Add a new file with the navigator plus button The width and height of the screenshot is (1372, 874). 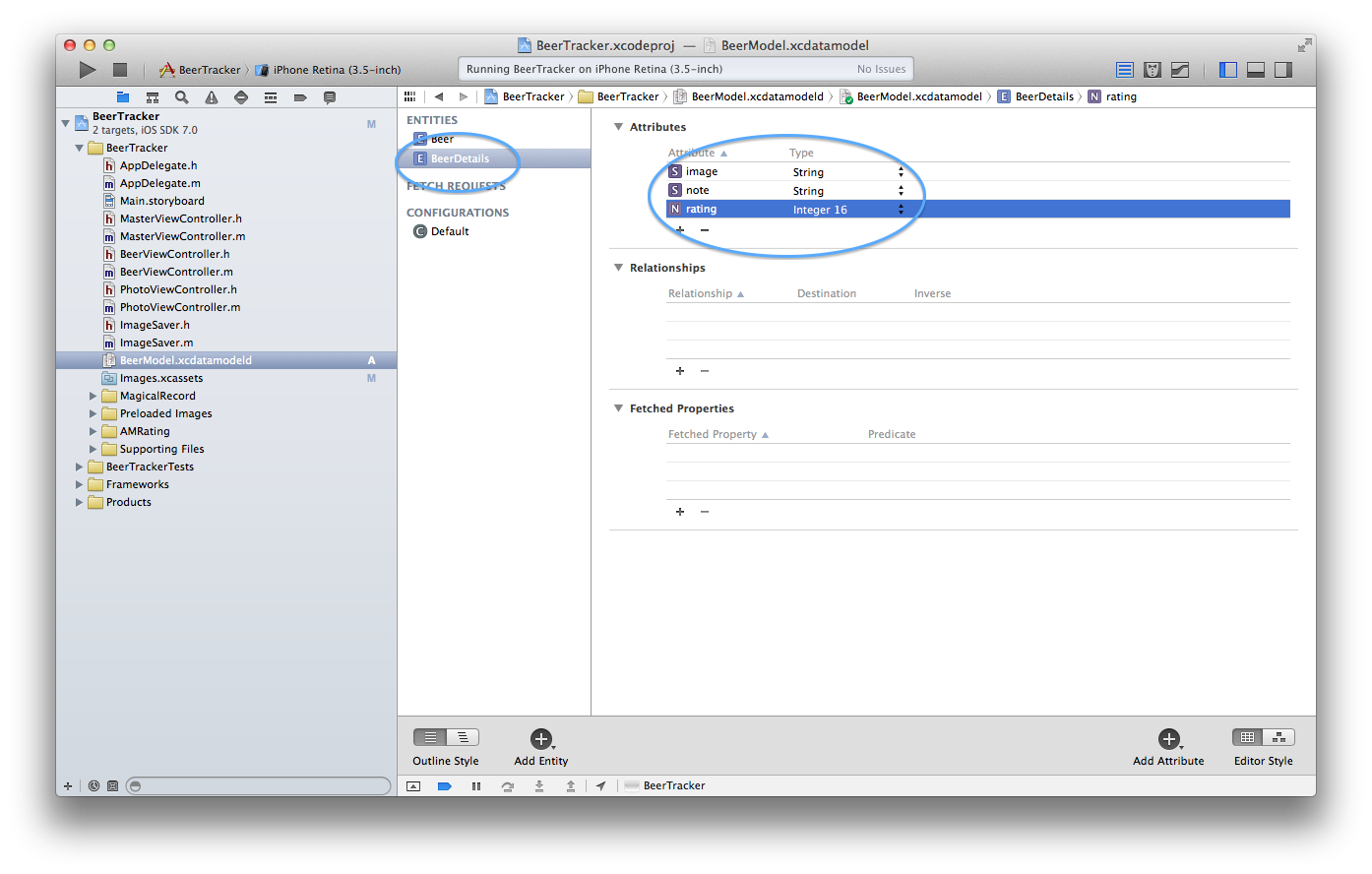click(68, 786)
